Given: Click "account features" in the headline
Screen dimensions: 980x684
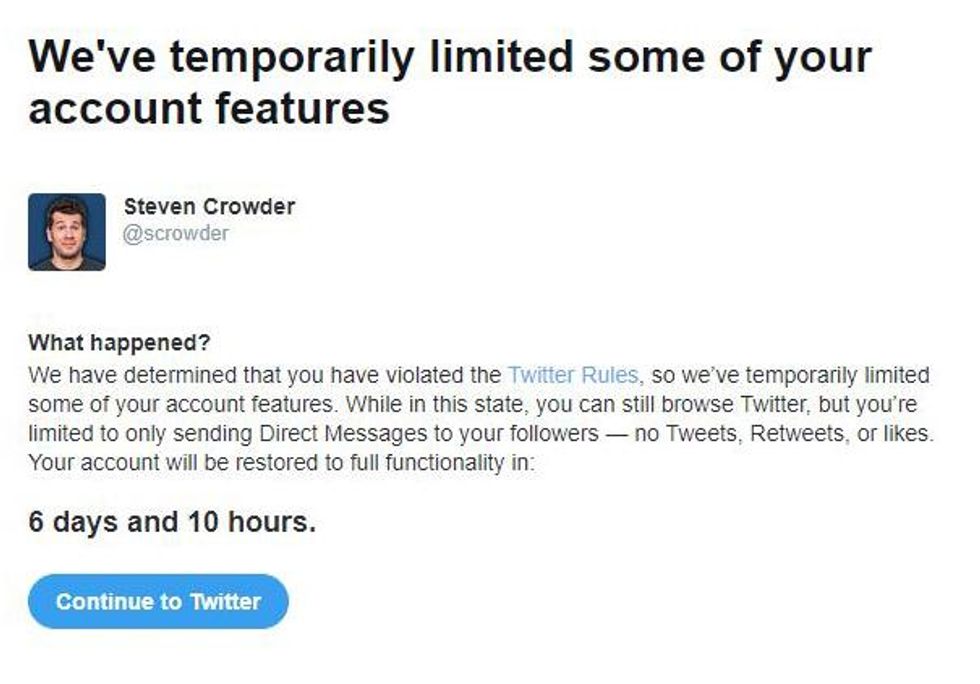Looking at the screenshot, I should [209, 107].
